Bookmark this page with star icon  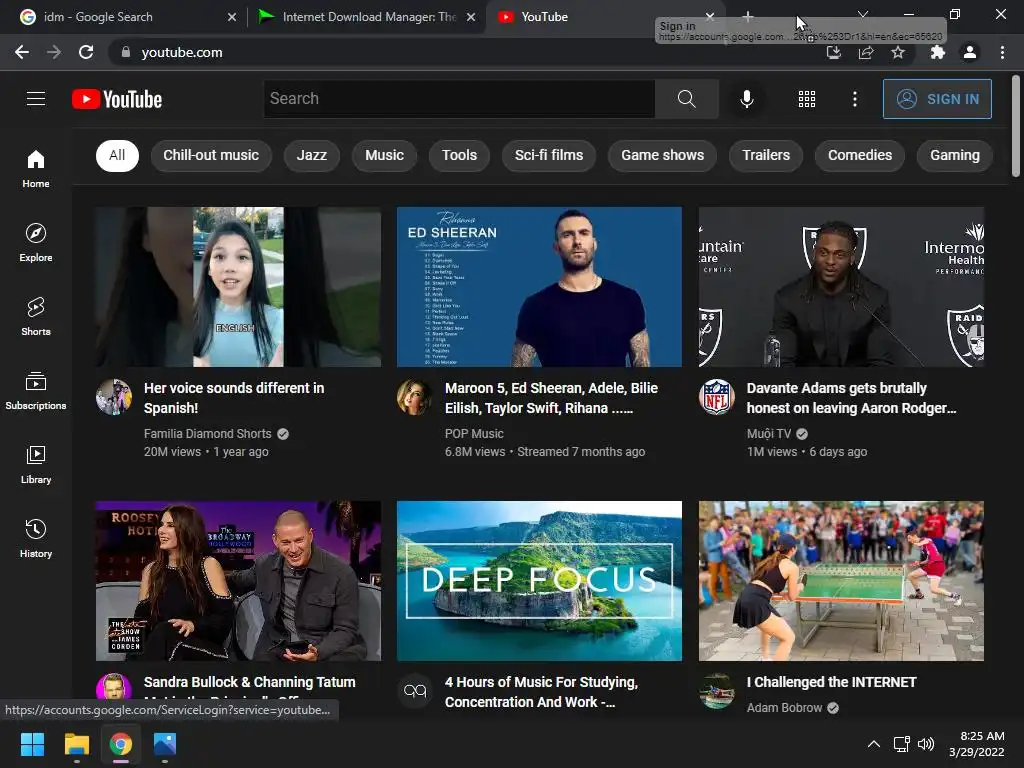[x=898, y=52]
